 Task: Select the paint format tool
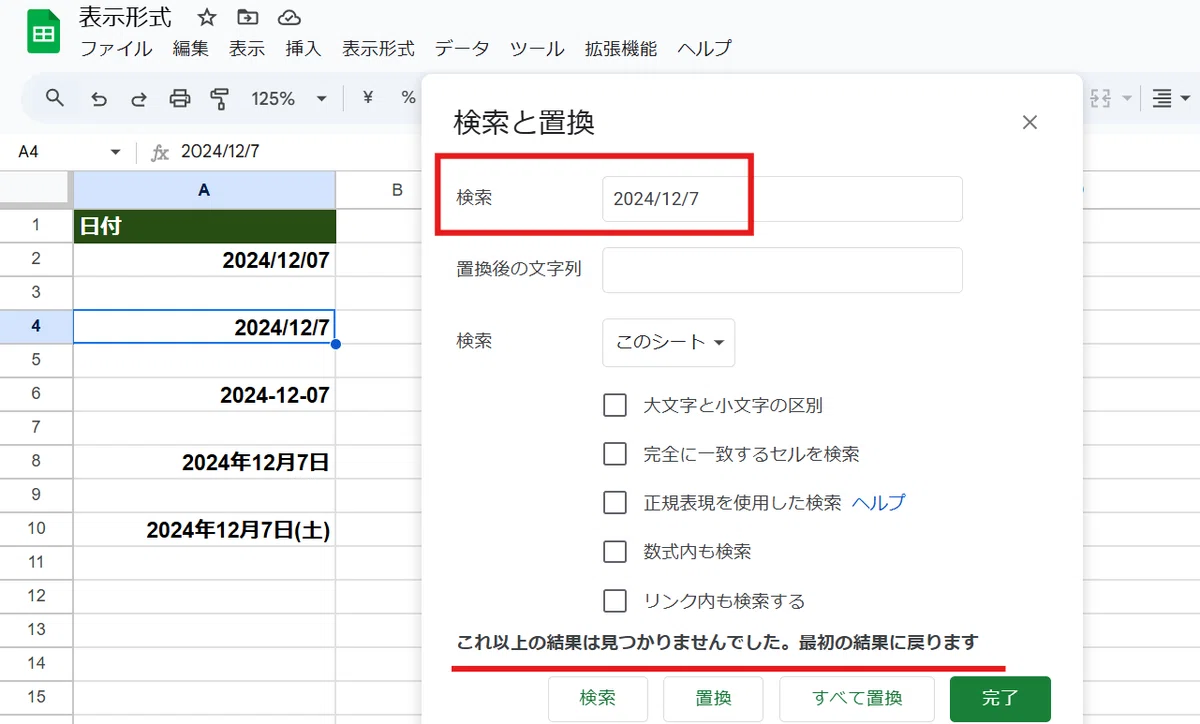220,98
